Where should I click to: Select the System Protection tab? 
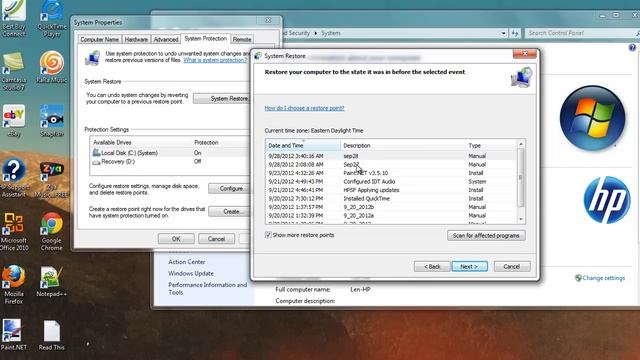point(205,38)
